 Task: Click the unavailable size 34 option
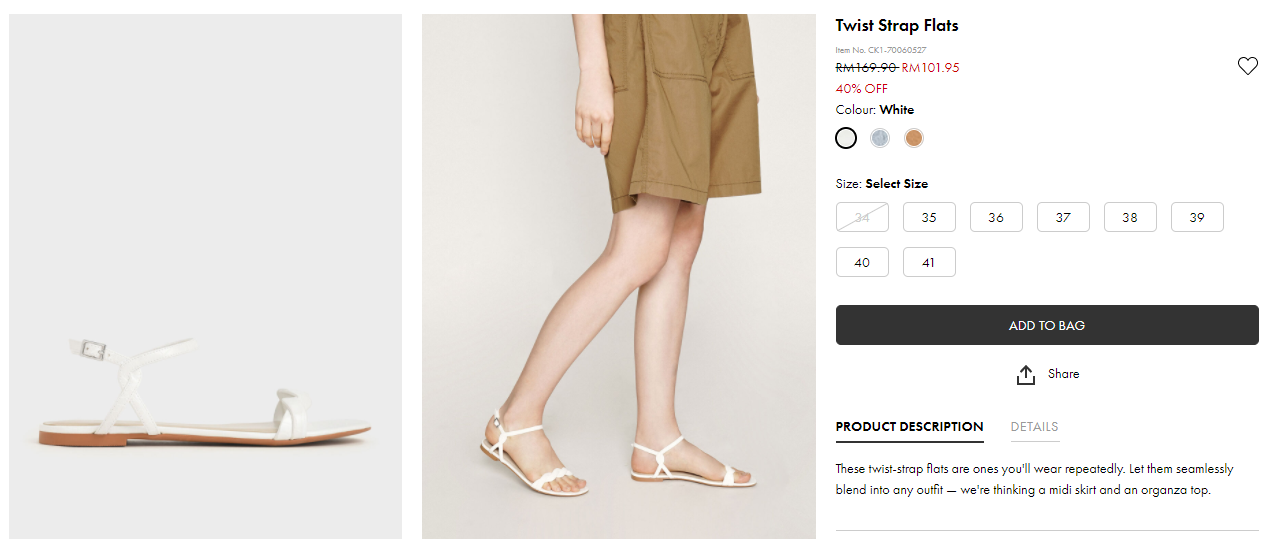pos(862,217)
